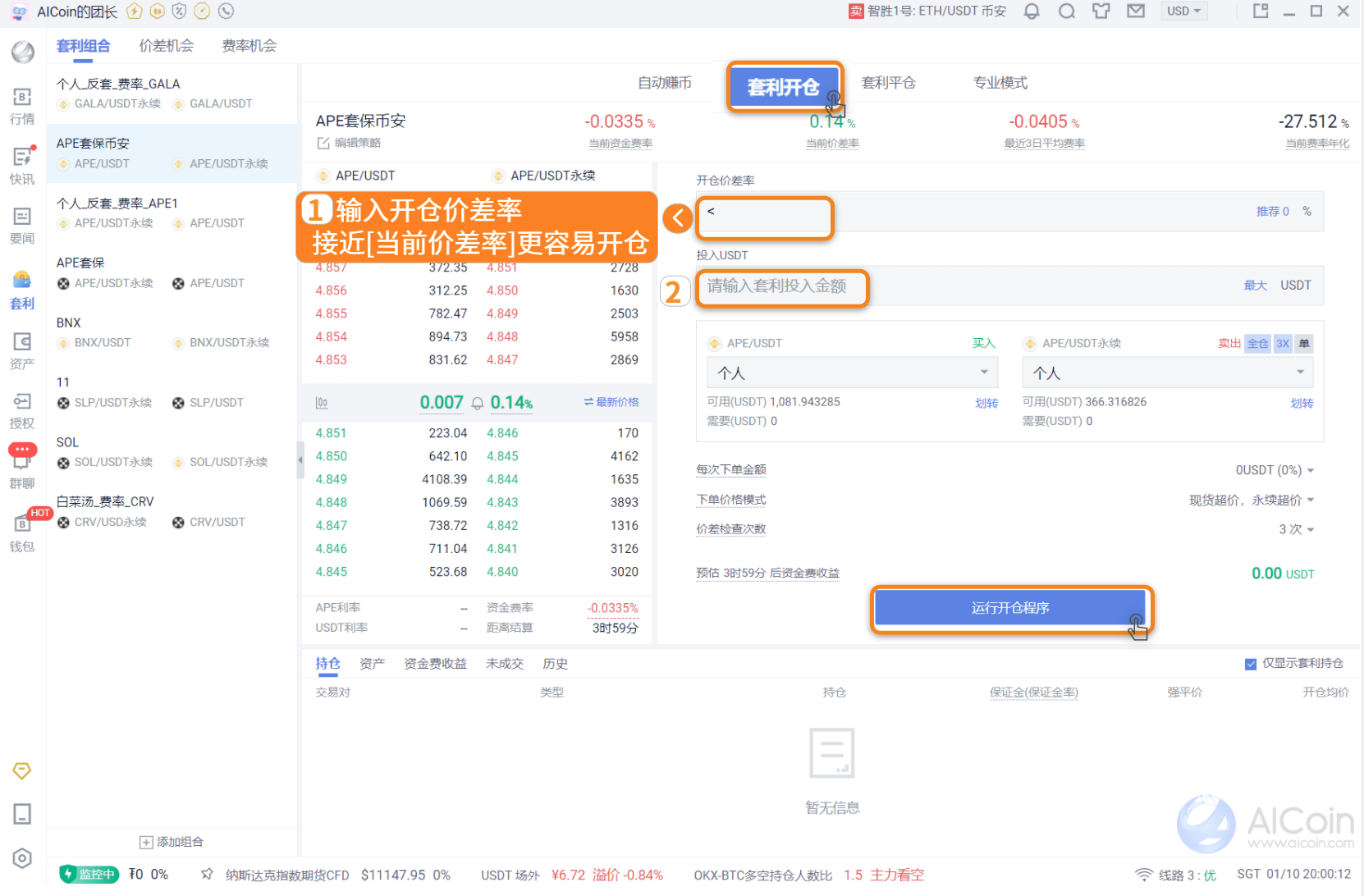
Task: Open the 授权 authorization sidebar icon
Action: (x=22, y=410)
